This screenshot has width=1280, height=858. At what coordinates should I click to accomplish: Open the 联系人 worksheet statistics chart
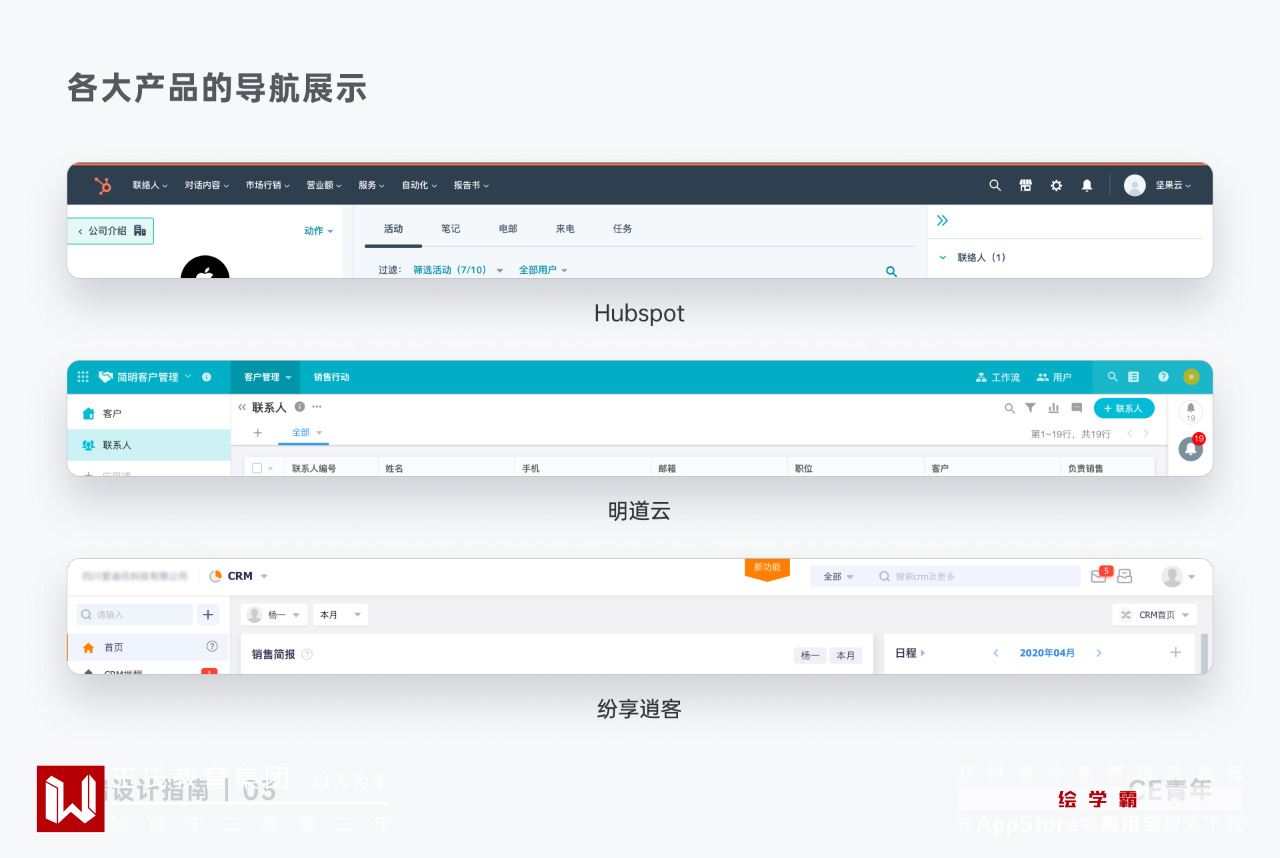[x=1053, y=408]
